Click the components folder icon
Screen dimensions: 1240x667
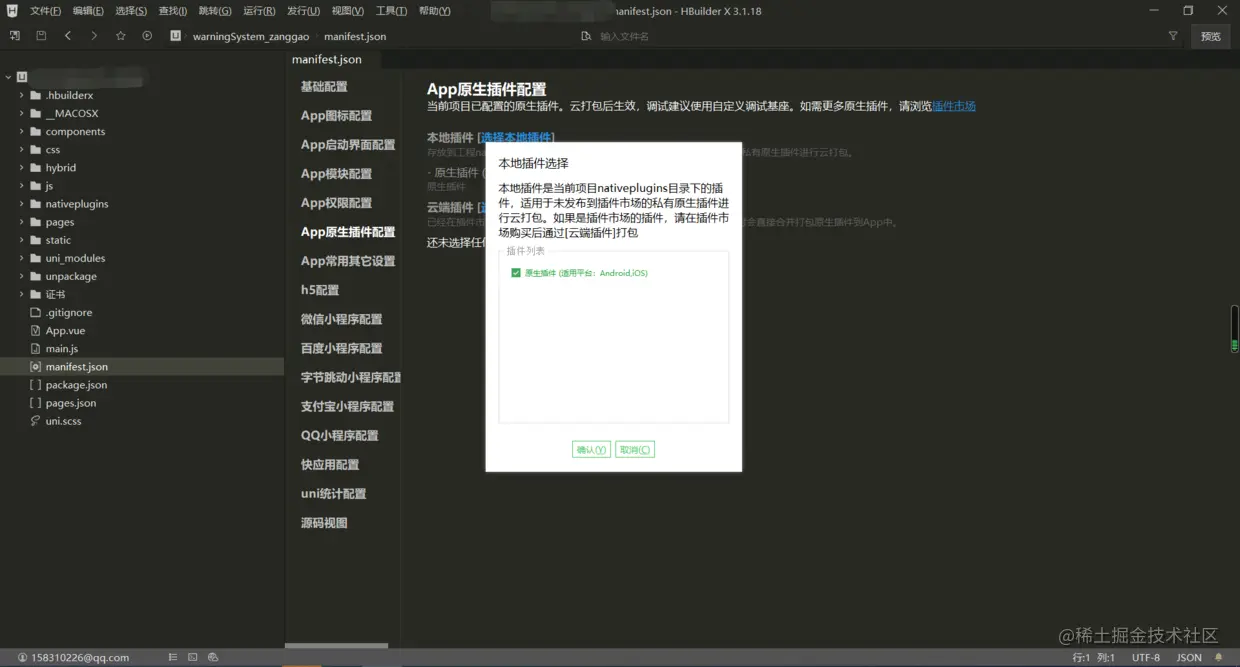pyautogui.click(x=36, y=131)
